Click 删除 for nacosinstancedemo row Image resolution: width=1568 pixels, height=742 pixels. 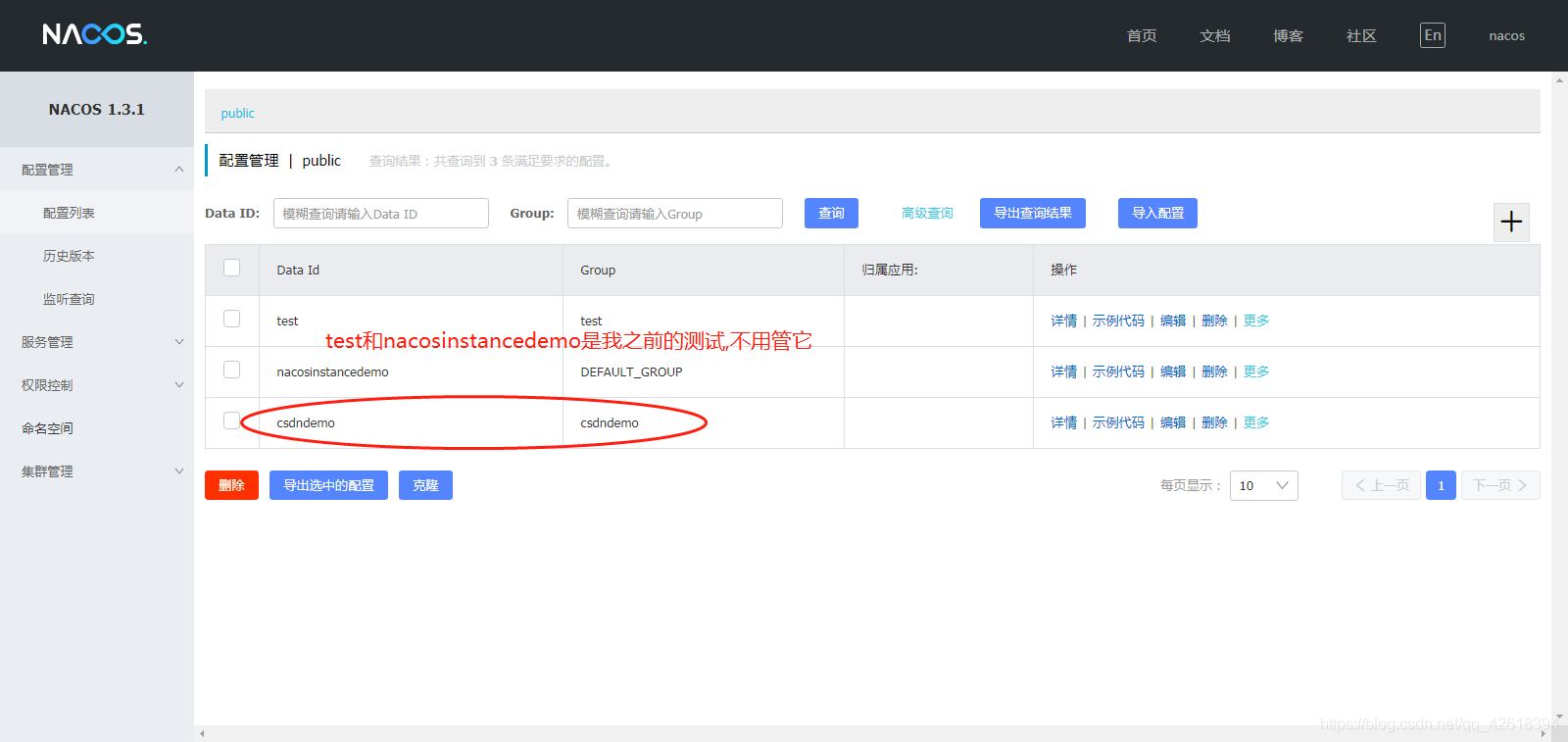(x=1214, y=371)
